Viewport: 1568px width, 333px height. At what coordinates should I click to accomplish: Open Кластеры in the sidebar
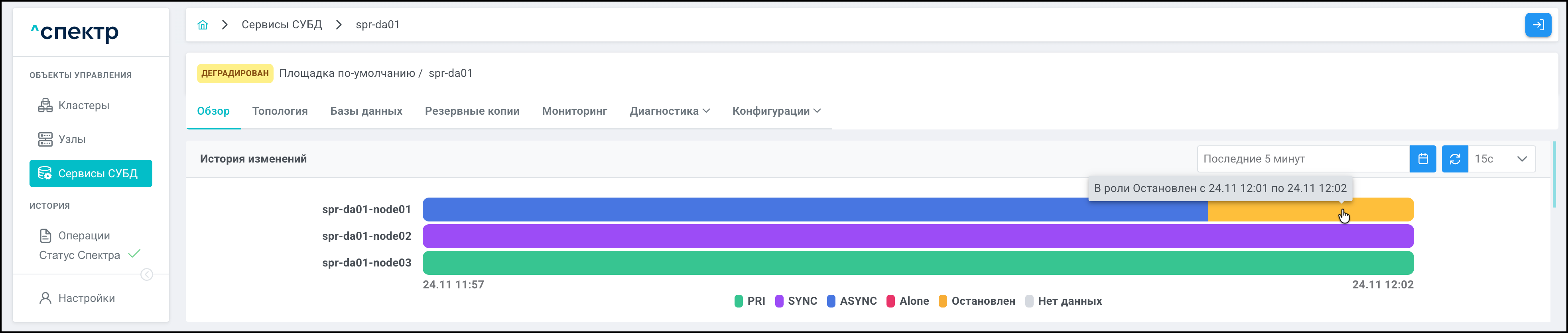tap(83, 106)
